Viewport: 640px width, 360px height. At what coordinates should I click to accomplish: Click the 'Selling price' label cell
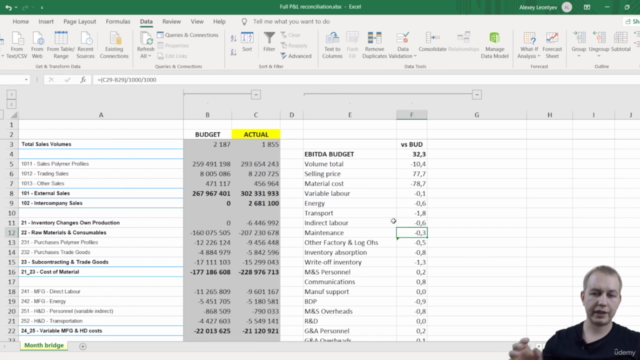pos(350,174)
